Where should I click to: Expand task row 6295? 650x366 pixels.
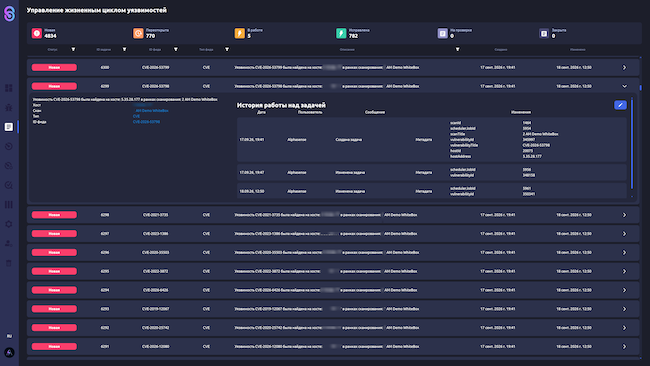pyautogui.click(x=624, y=271)
